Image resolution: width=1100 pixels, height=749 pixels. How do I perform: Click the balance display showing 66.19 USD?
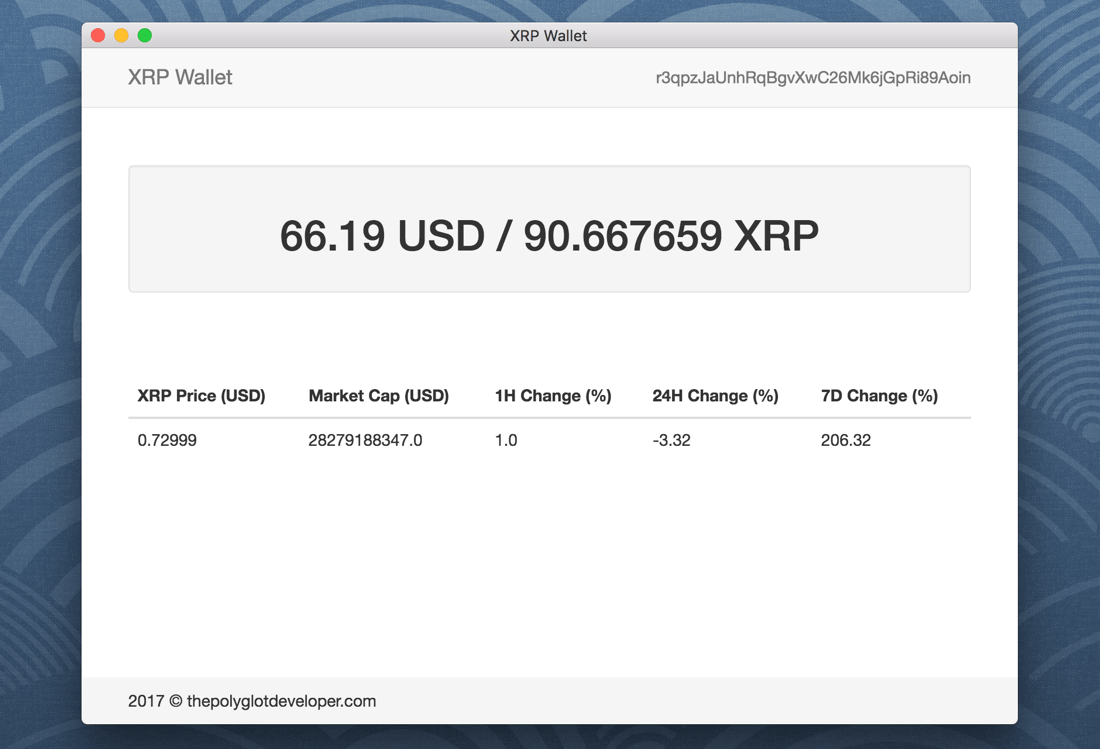pos(384,235)
